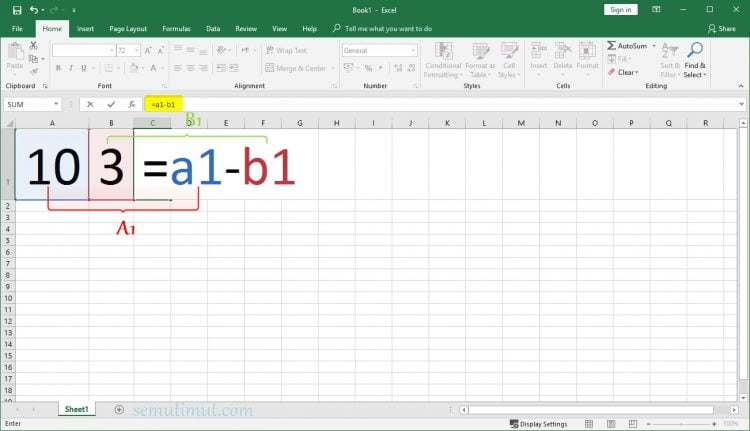
Task: Open the General number format dropdown
Action: (413, 50)
